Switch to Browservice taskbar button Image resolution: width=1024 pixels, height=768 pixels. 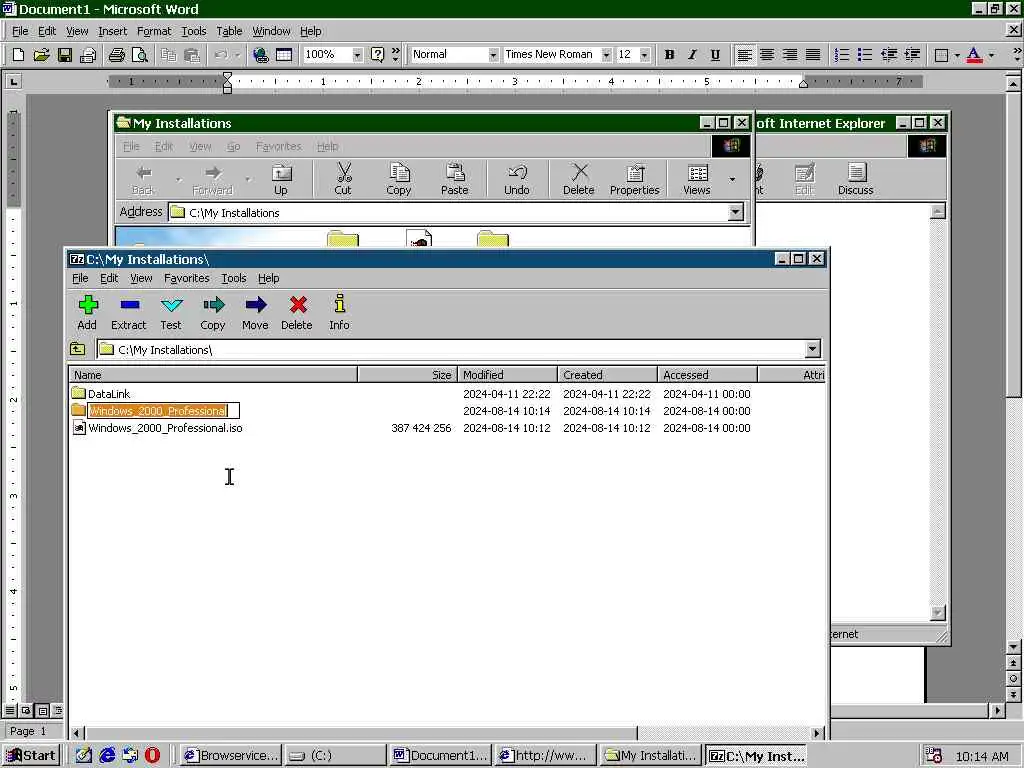coord(231,756)
